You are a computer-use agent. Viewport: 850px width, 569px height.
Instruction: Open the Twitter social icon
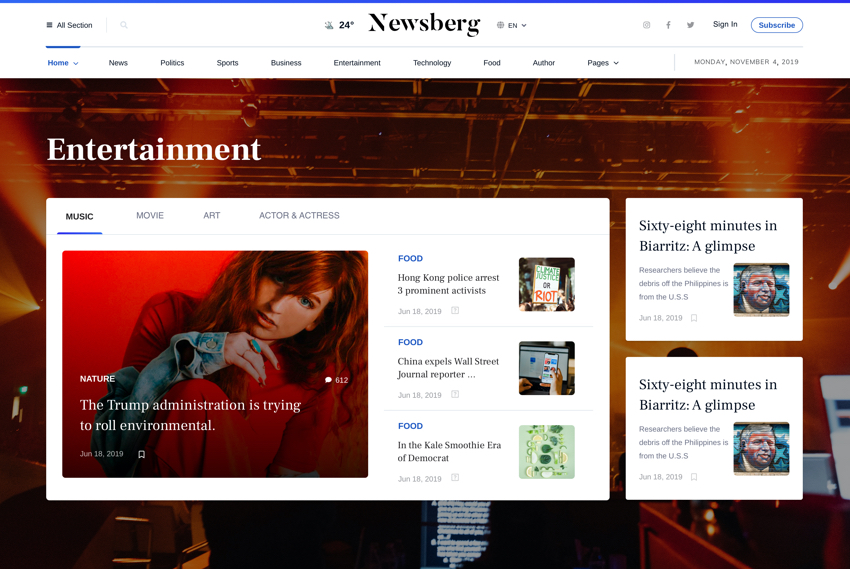click(690, 25)
